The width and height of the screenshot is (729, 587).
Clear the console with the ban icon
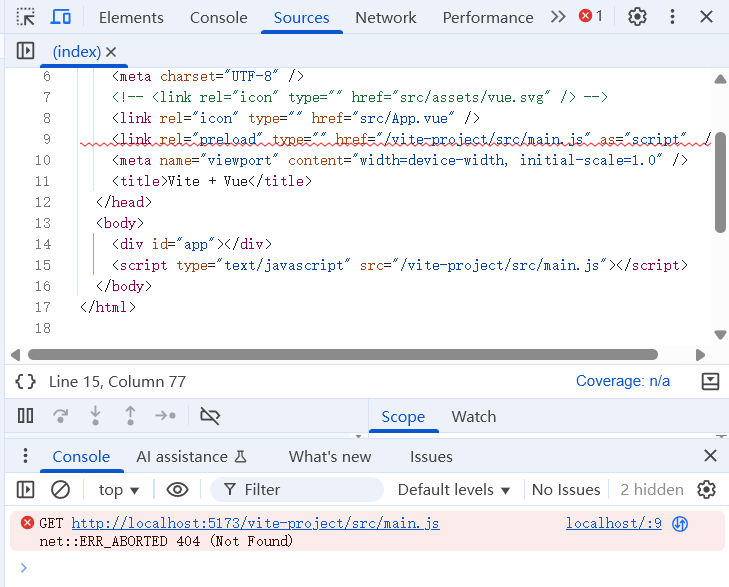tap(60, 490)
